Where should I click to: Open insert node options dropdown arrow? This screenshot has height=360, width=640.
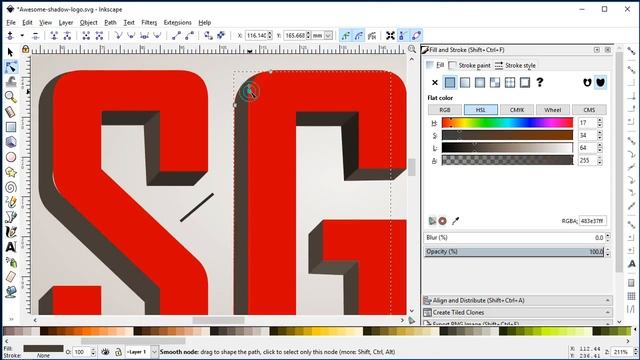[22, 36]
